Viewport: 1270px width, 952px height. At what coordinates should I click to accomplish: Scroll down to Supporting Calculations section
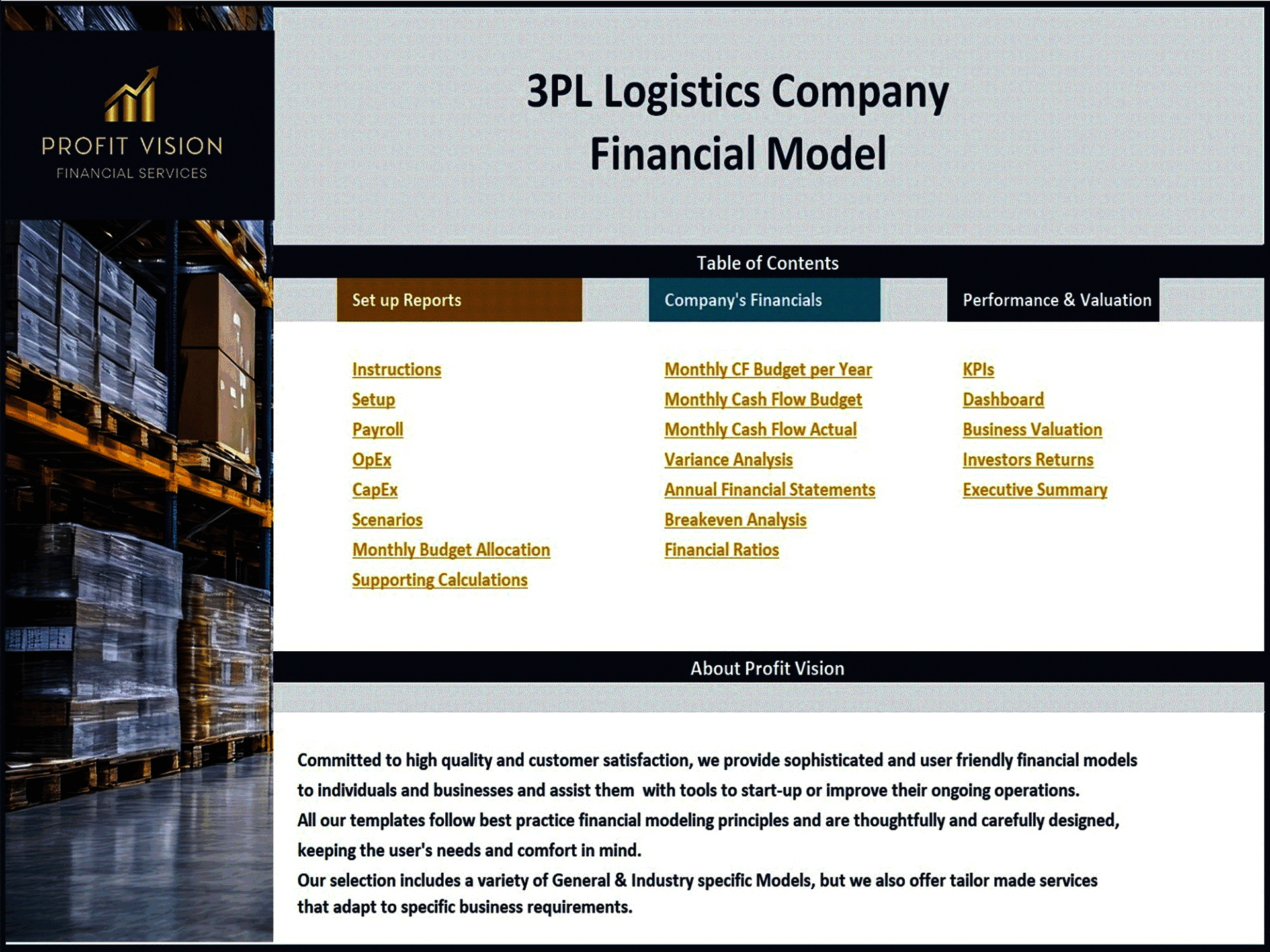[x=442, y=579]
